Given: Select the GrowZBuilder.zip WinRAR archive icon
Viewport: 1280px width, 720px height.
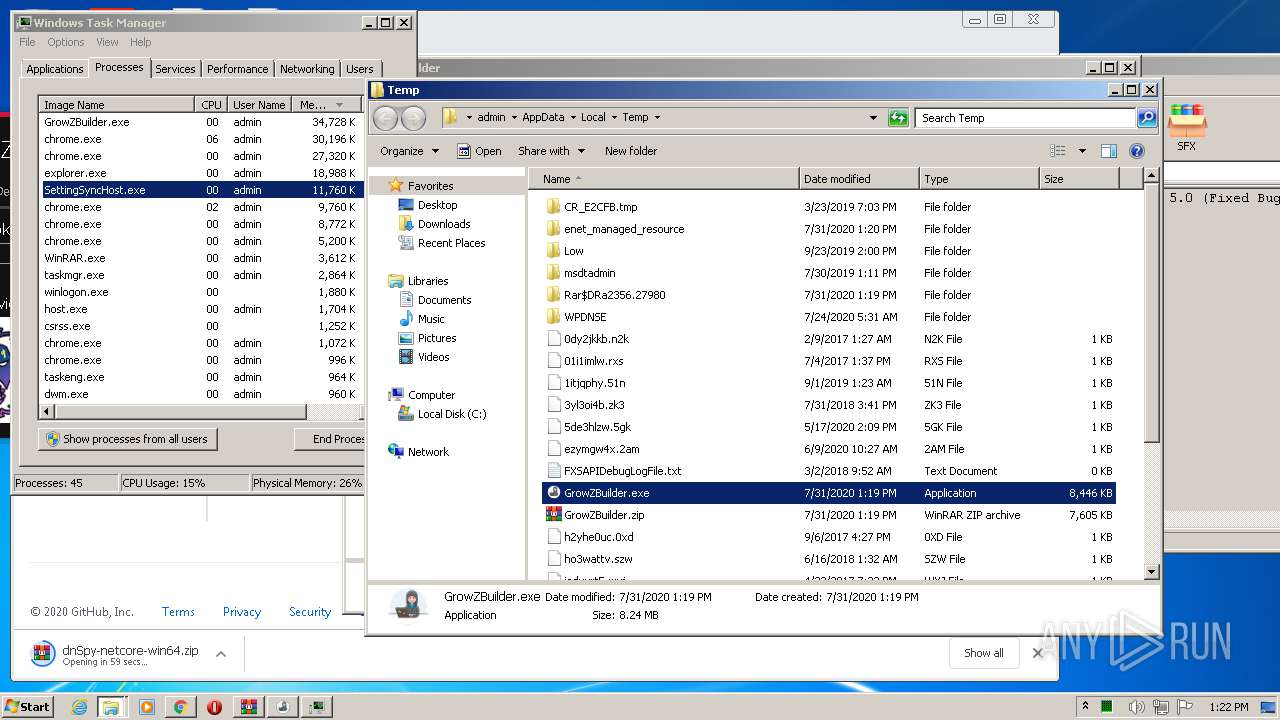Looking at the screenshot, I should click(554, 515).
